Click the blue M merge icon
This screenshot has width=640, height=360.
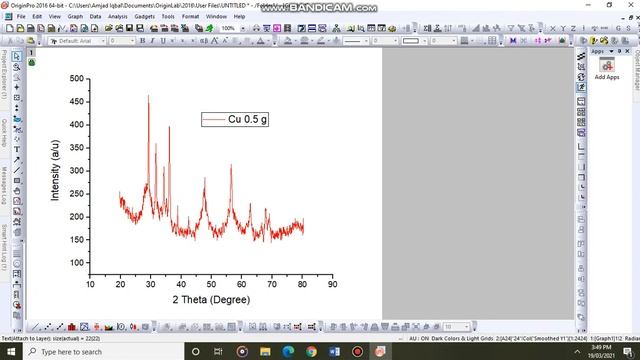click(x=513, y=41)
